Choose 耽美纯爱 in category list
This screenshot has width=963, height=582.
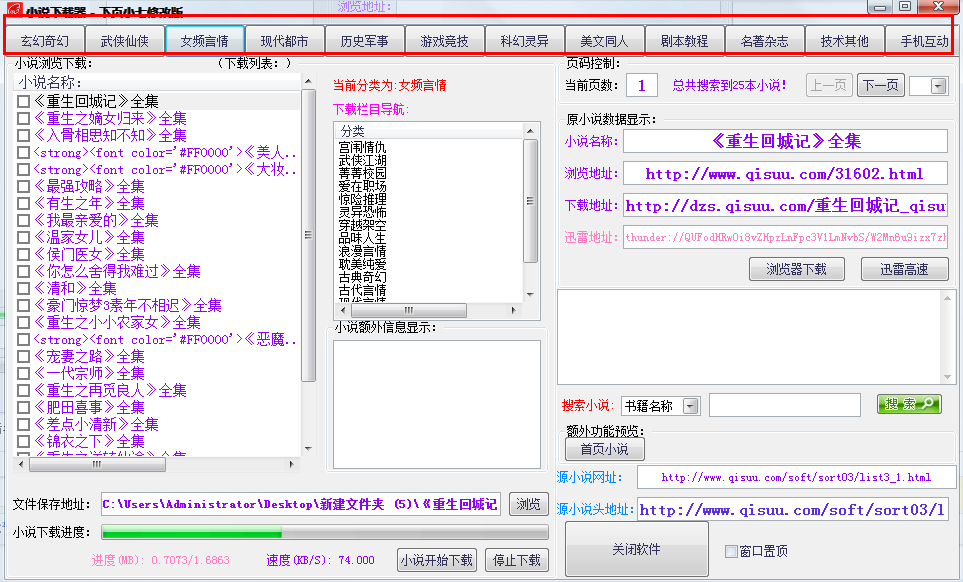[362, 264]
